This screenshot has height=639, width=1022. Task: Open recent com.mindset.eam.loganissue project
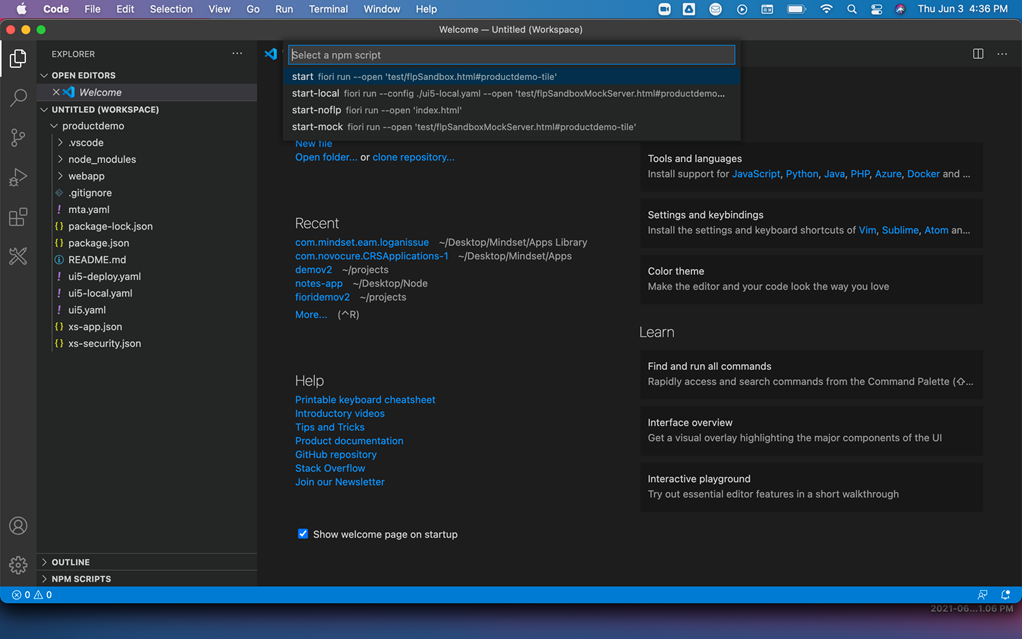coord(362,242)
